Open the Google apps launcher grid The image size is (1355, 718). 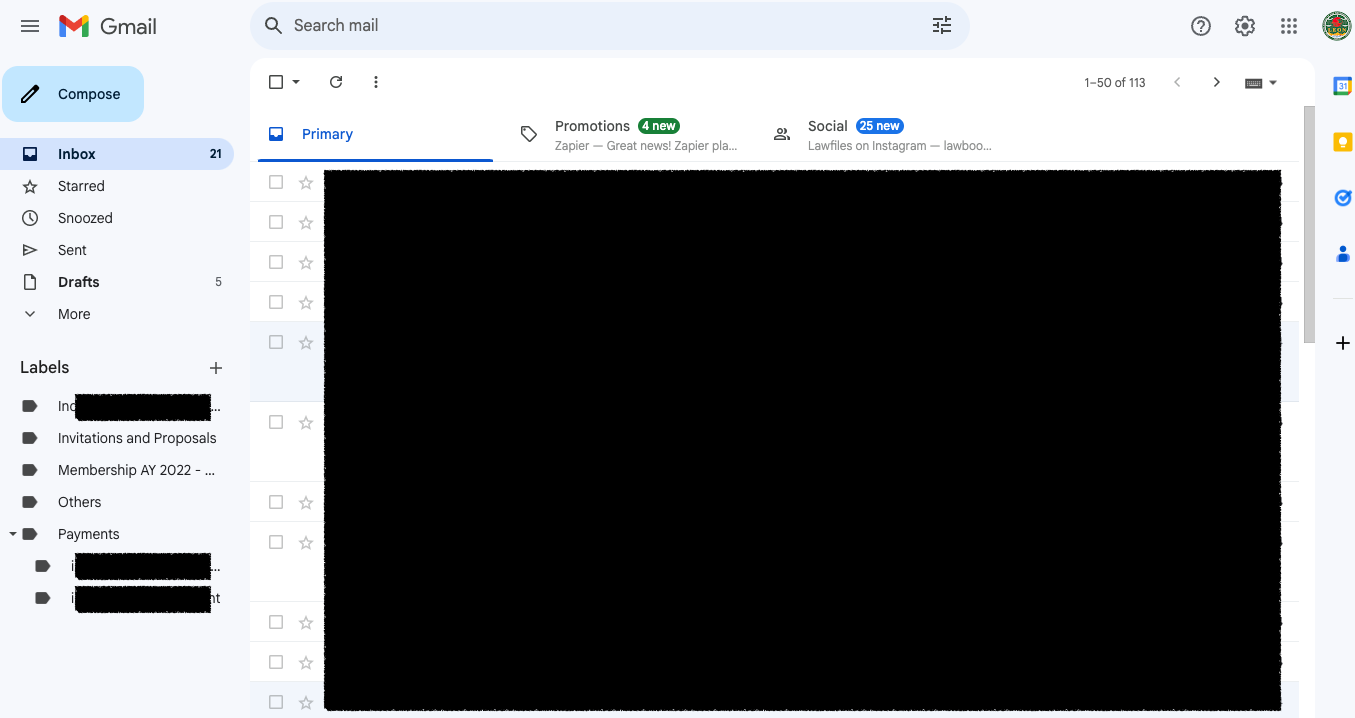pos(1288,25)
